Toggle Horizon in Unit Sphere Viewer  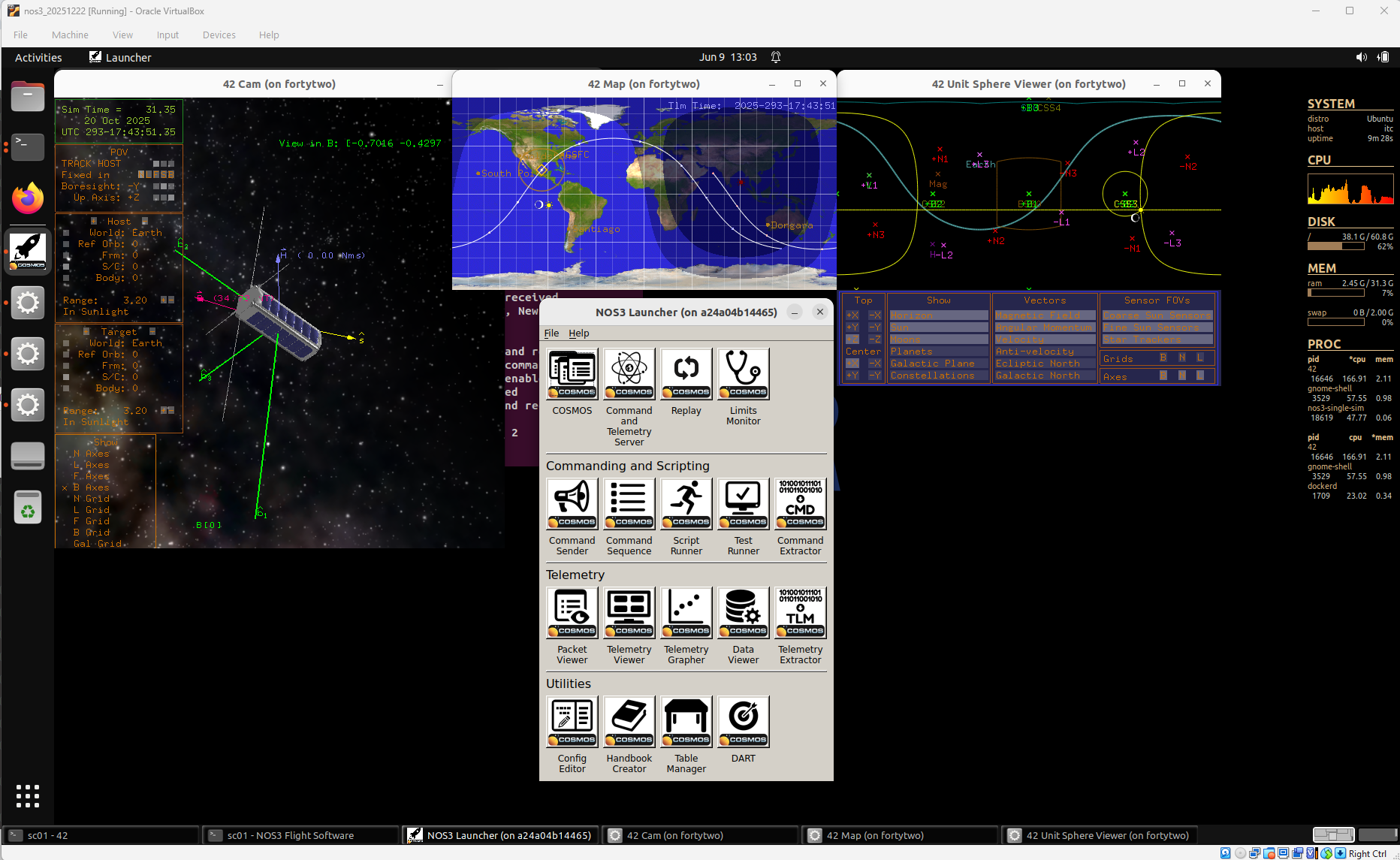939,315
